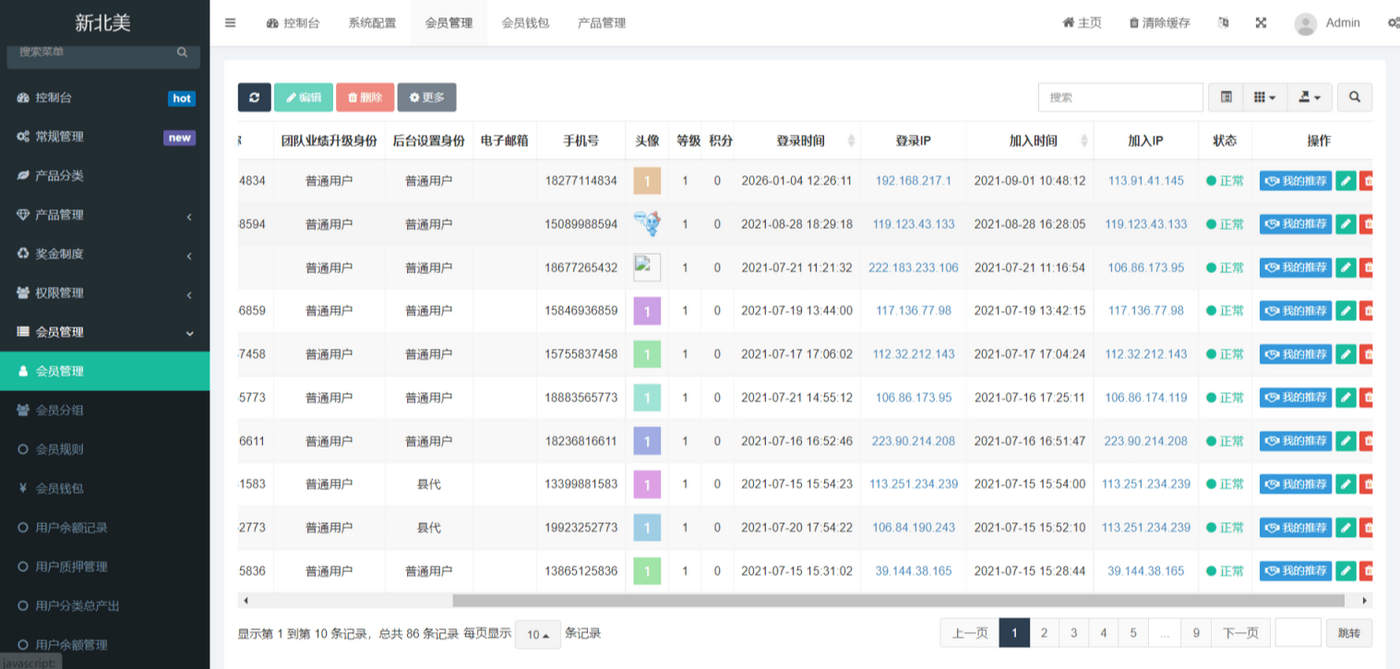Click the edit pencil for 15846936859 row
Viewport: 1400px width, 669px height.
click(x=1346, y=311)
